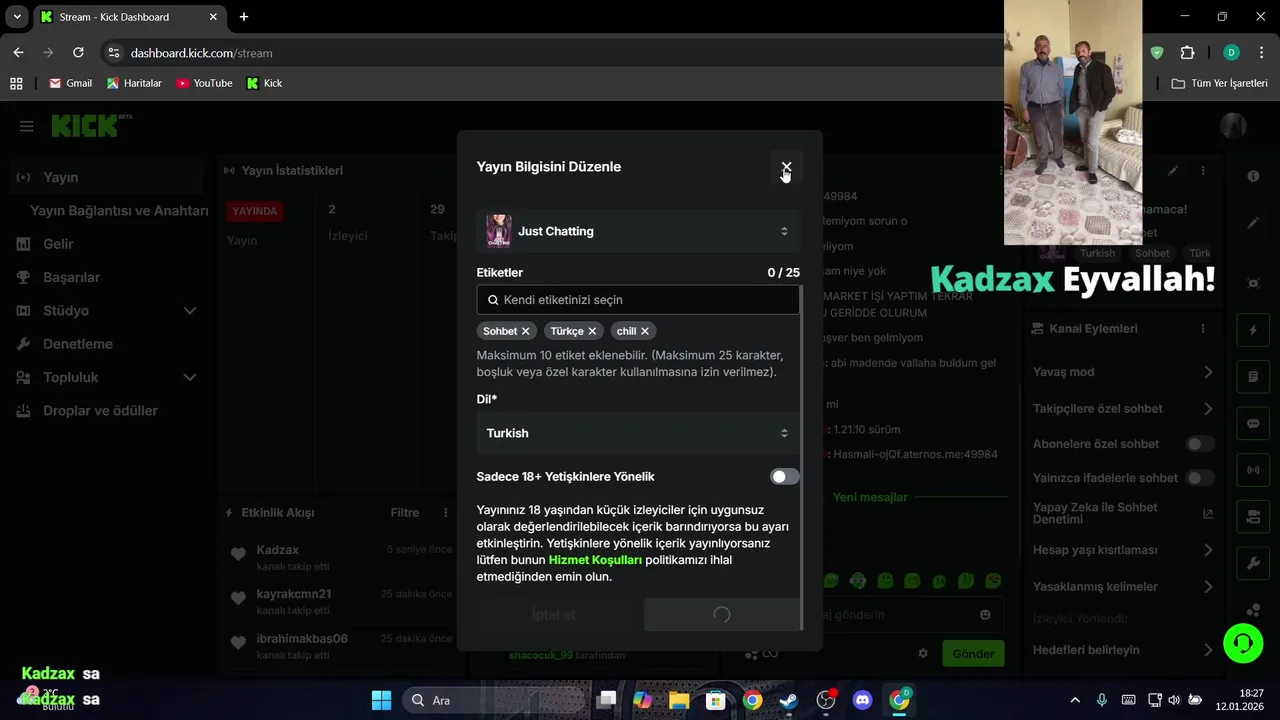Open emoji picker in chat input
This screenshot has height=720, width=1280.
(x=985, y=615)
